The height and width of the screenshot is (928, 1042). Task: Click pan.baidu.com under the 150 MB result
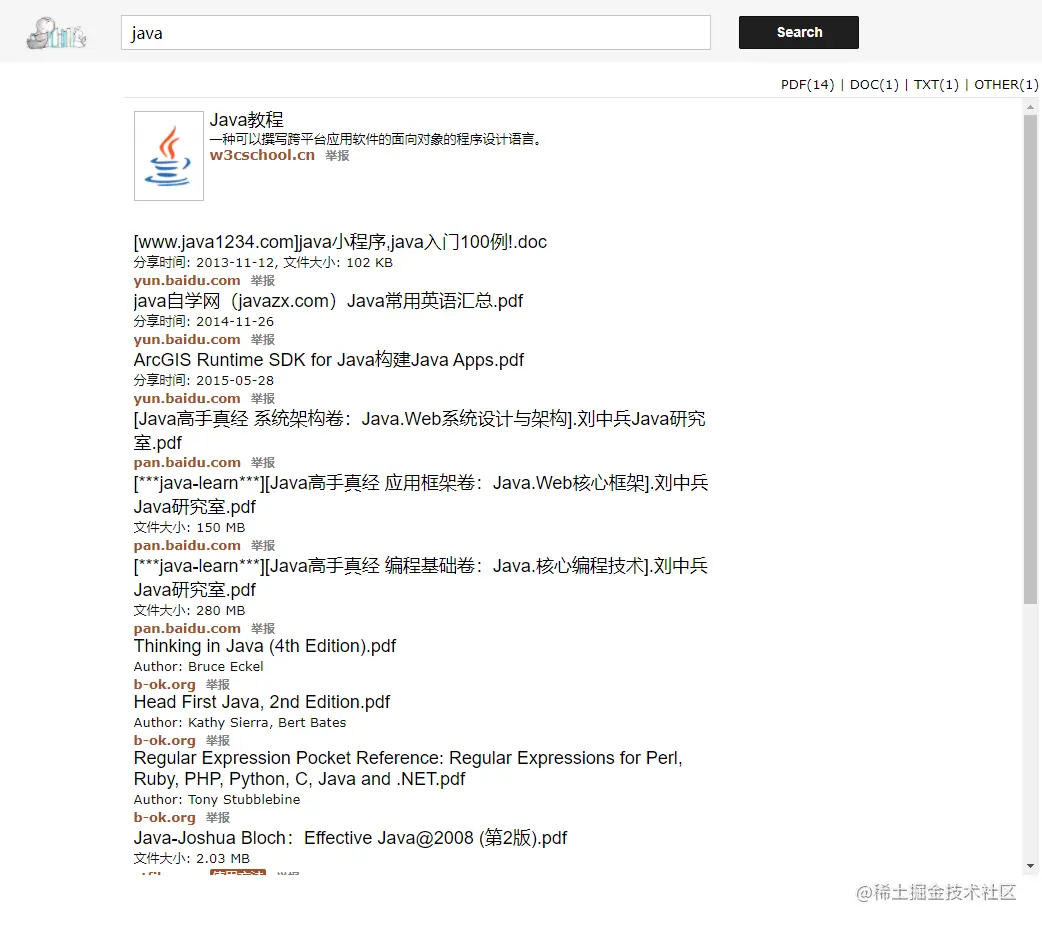187,546
